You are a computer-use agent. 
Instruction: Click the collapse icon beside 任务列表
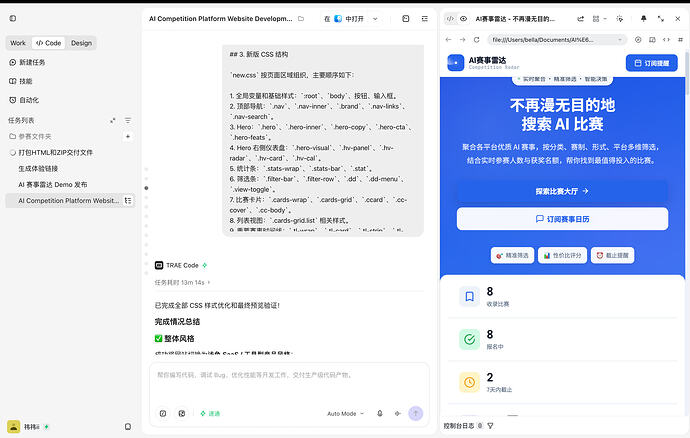coord(113,121)
